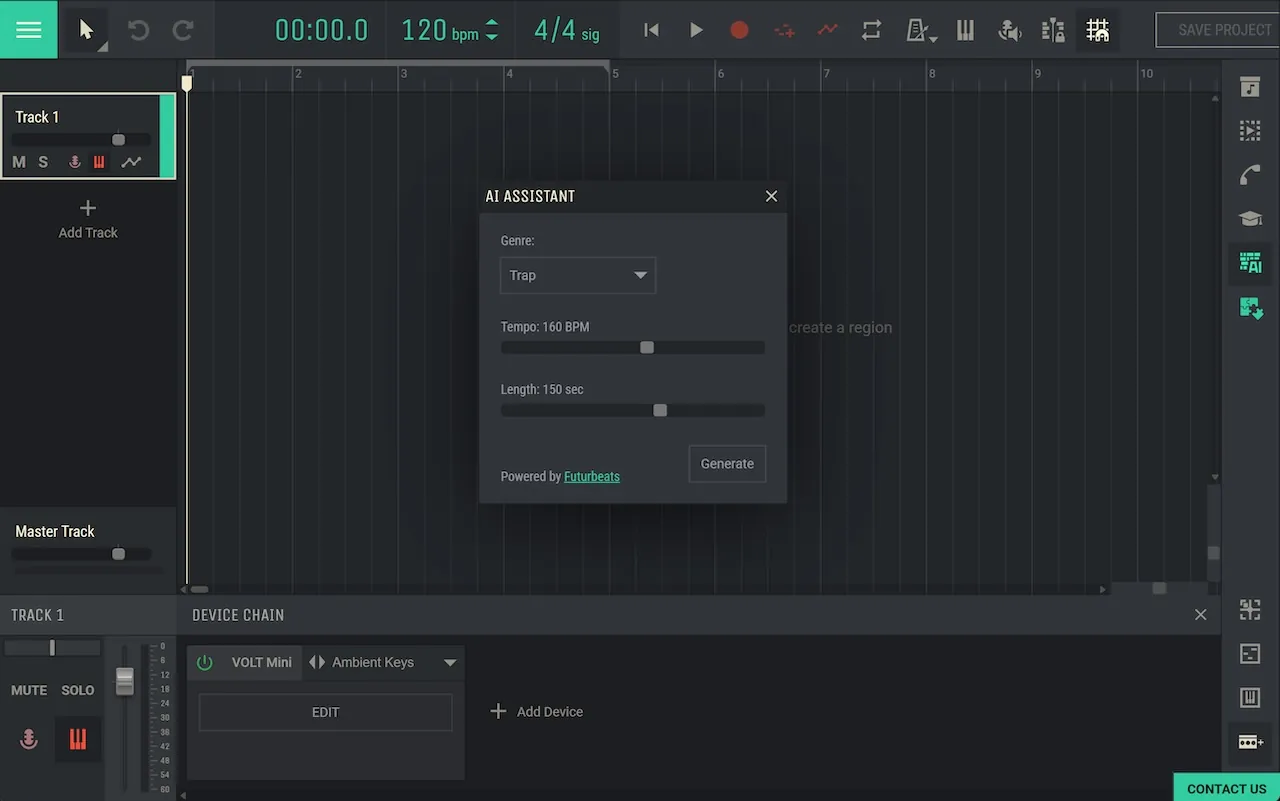Click the Master Track volume slider

81,554
